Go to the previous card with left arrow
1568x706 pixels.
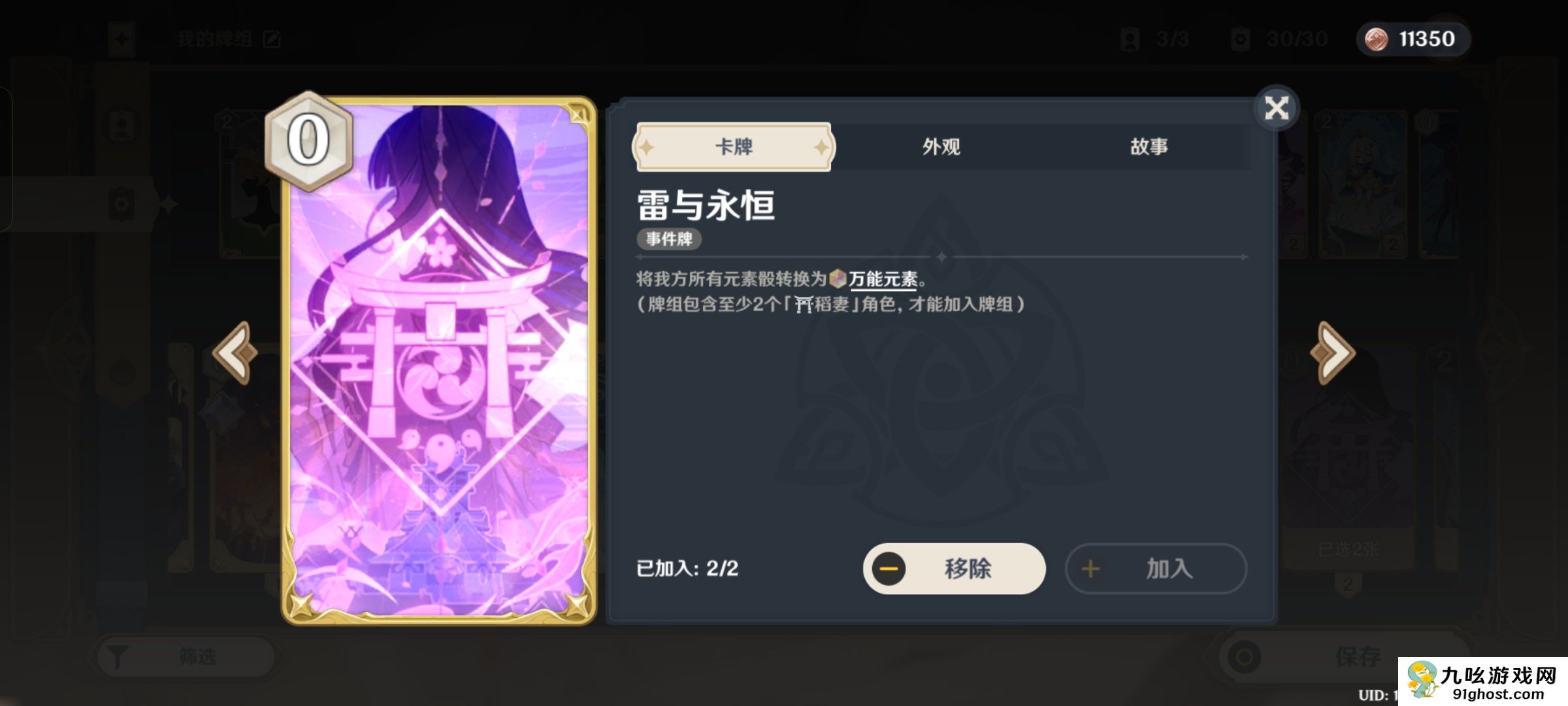tap(235, 353)
